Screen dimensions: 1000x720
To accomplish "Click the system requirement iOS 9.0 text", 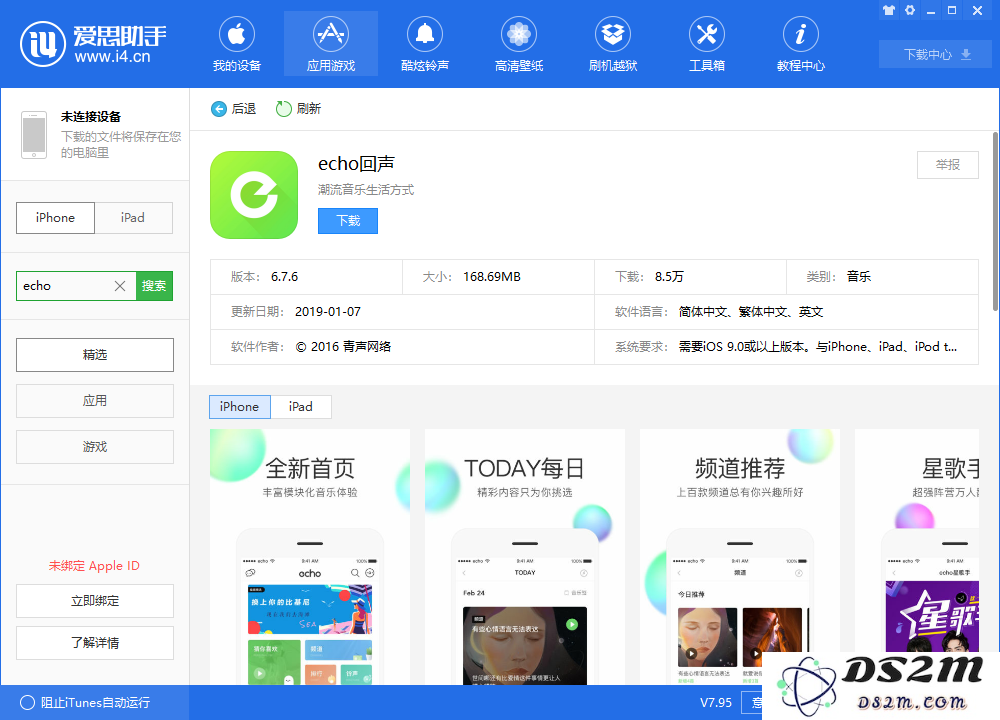I will 818,347.
